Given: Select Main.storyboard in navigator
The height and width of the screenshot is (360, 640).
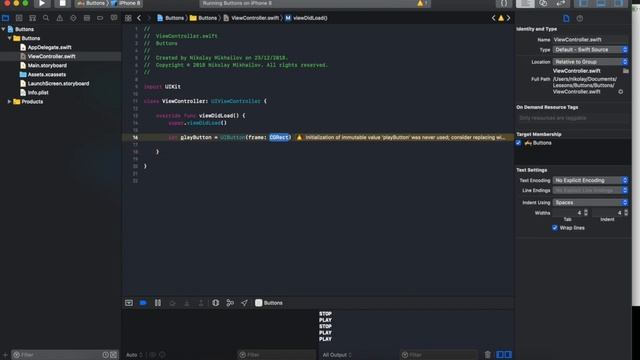Looking at the screenshot, I should (47, 65).
